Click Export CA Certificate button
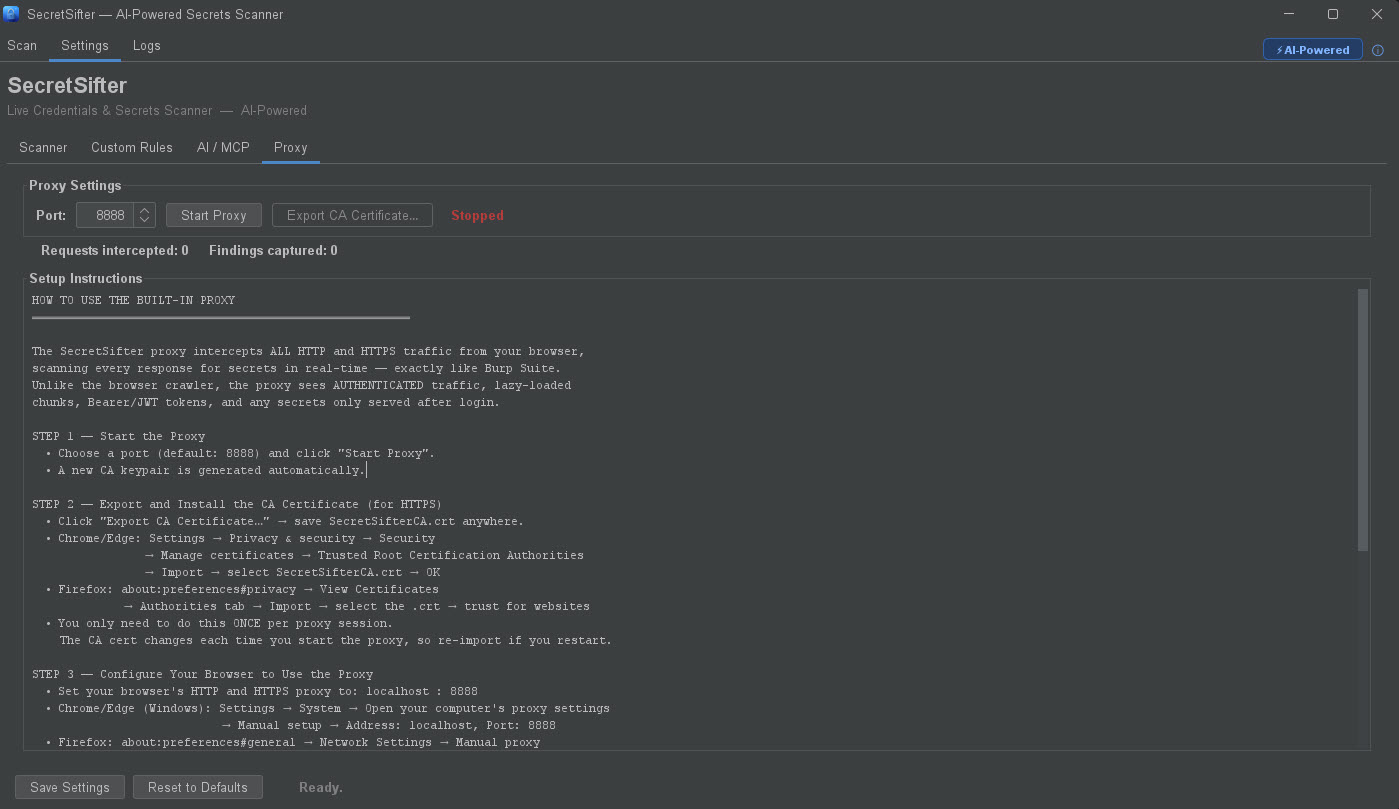Screen dimensions: 1399x809 pos(352,215)
